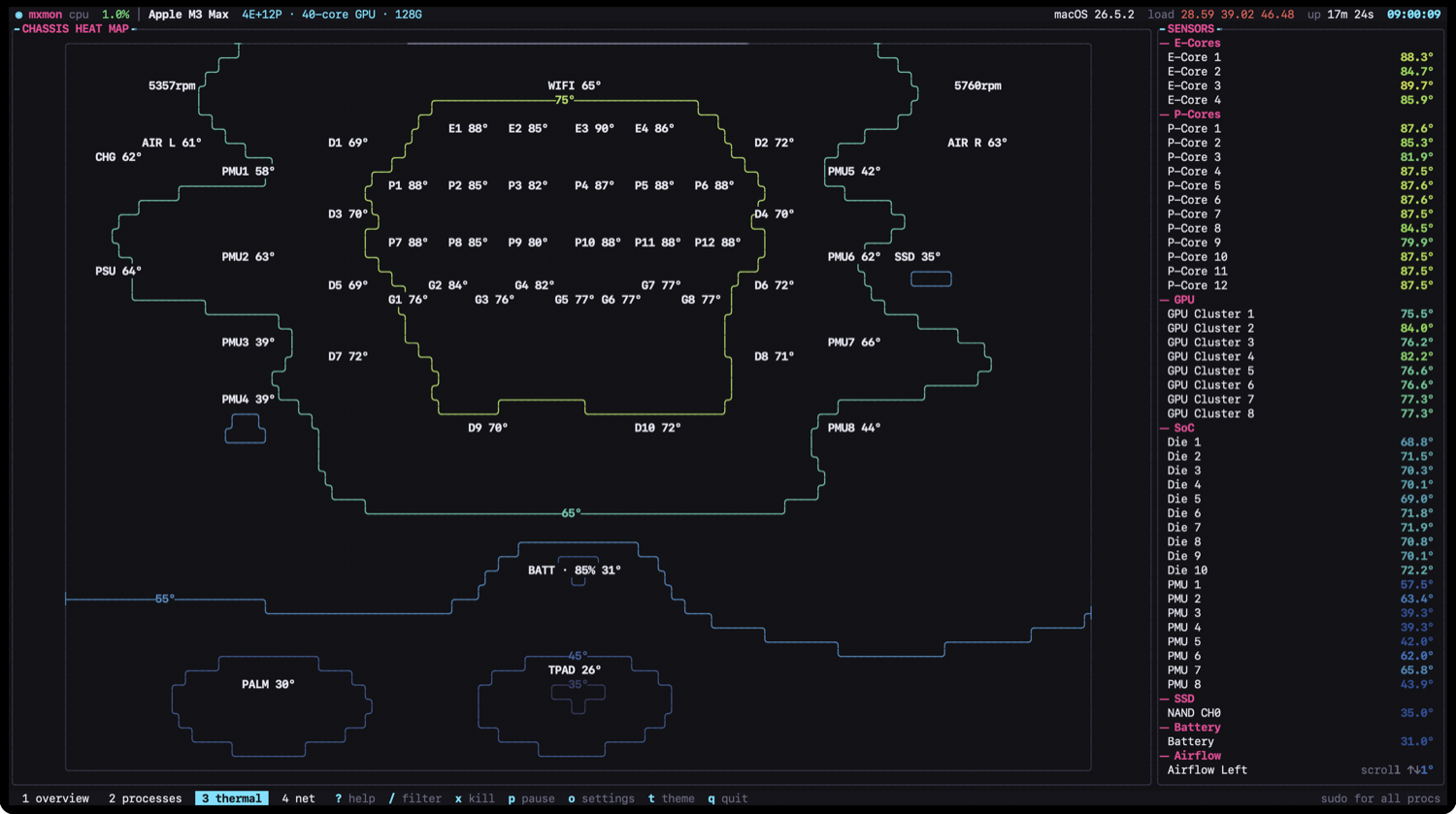The width and height of the screenshot is (1456, 814).
Task: Switch to the 1 overview tab
Action: pyautogui.click(x=55, y=798)
